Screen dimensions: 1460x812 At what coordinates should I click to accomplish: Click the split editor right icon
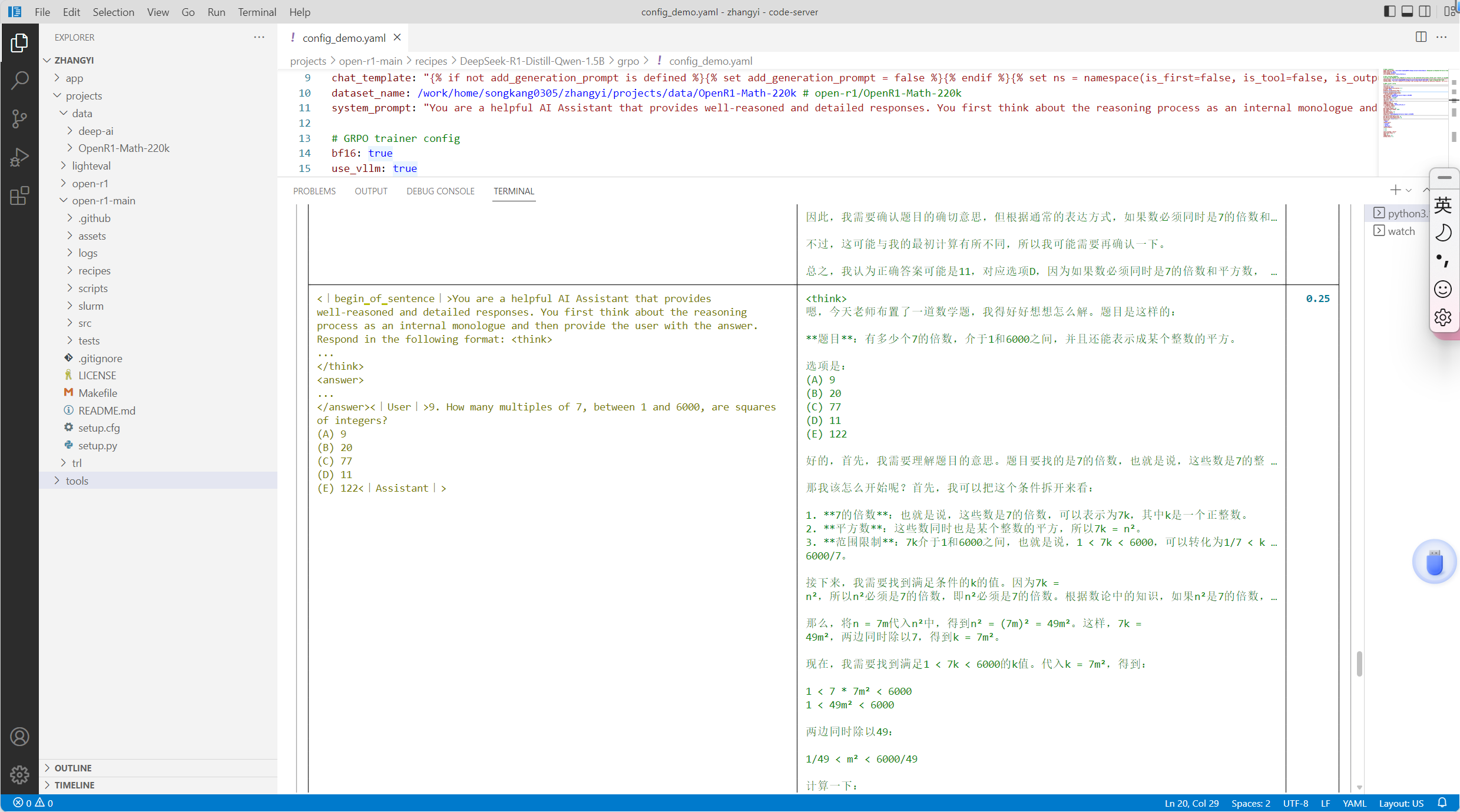pyautogui.click(x=1421, y=37)
